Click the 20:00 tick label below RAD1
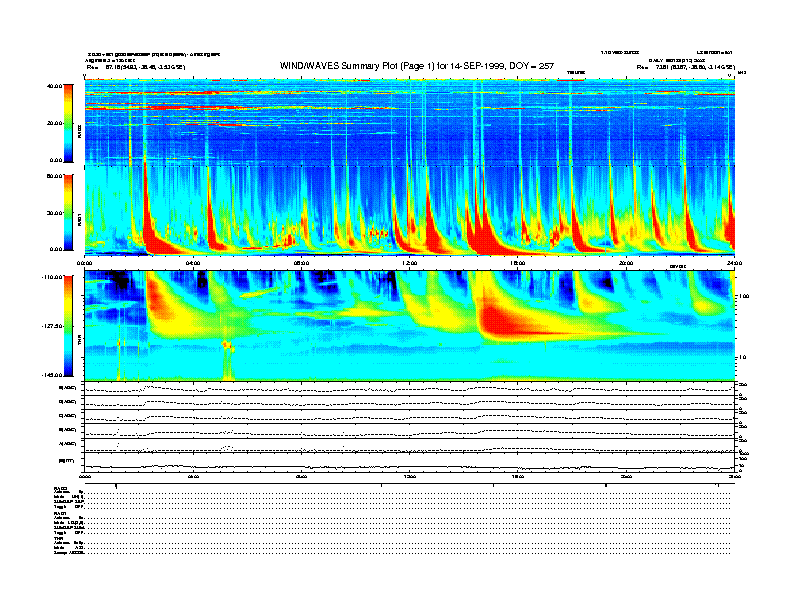 [x=626, y=263]
